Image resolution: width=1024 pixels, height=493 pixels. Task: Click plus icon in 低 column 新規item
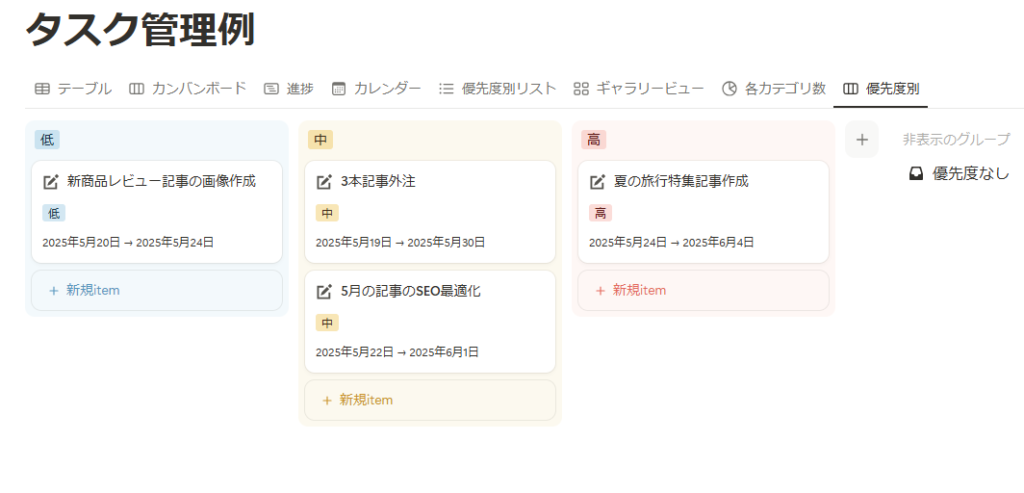click(54, 291)
